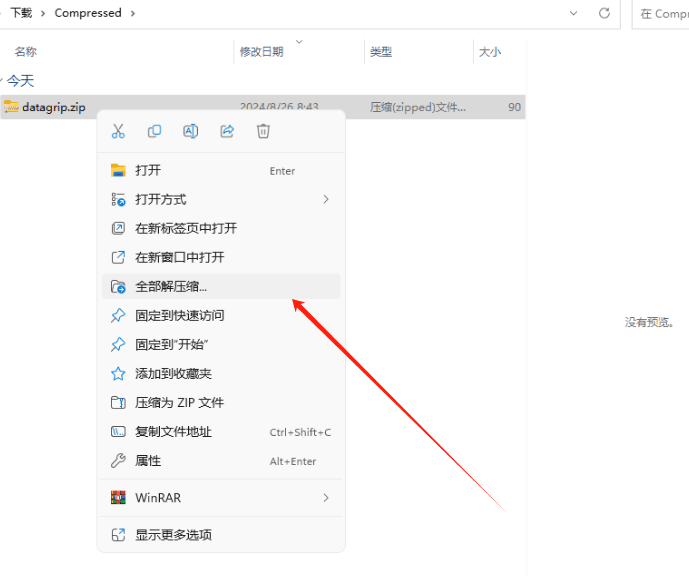The height and width of the screenshot is (576, 689).
Task: Open 属性 from the context menu
Action: pyautogui.click(x=148, y=460)
